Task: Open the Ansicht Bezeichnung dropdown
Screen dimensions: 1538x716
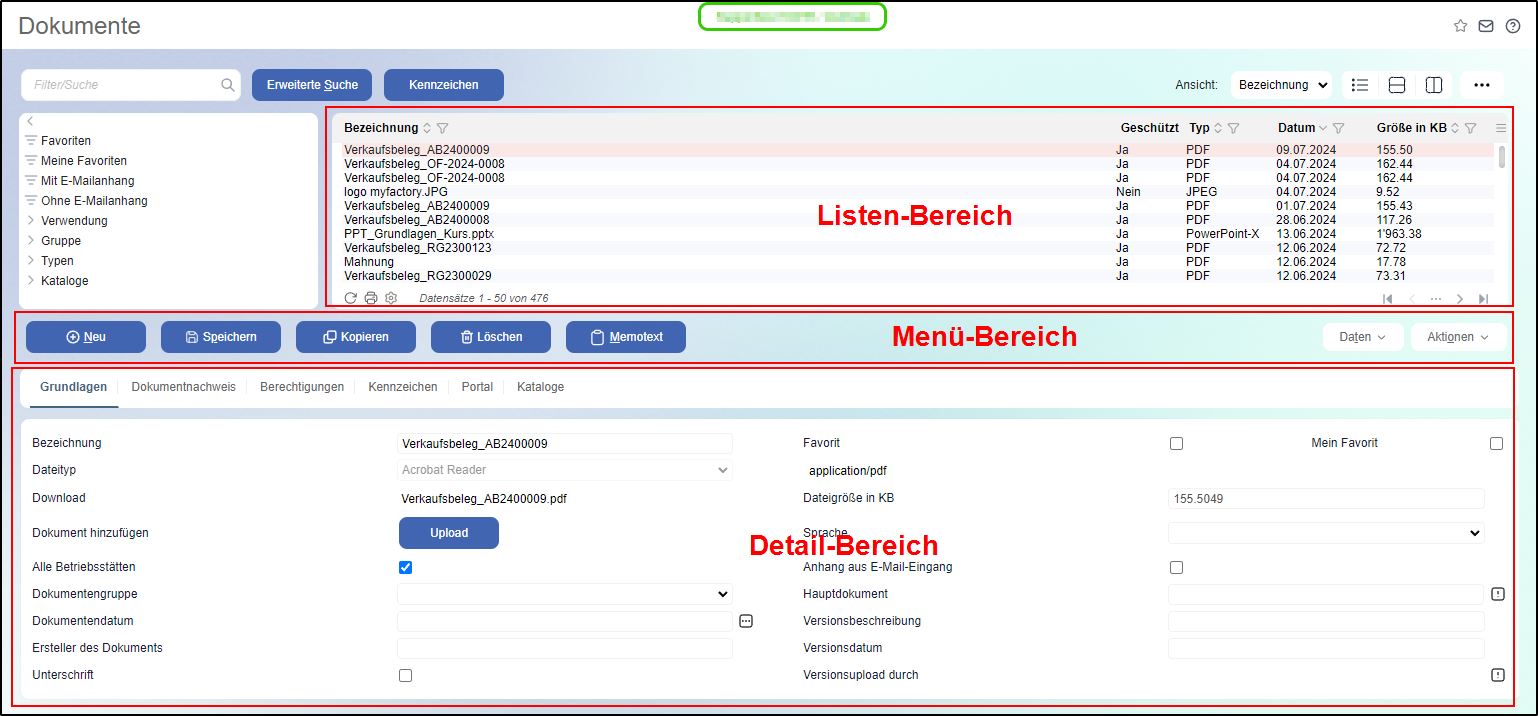Action: coord(1281,85)
